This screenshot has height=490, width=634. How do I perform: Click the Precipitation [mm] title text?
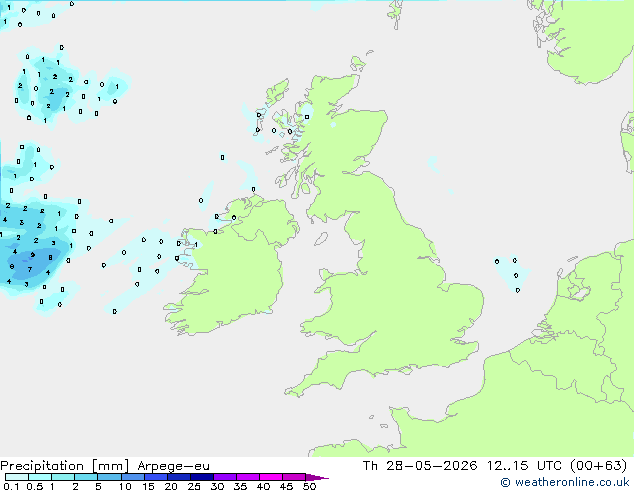64,466
